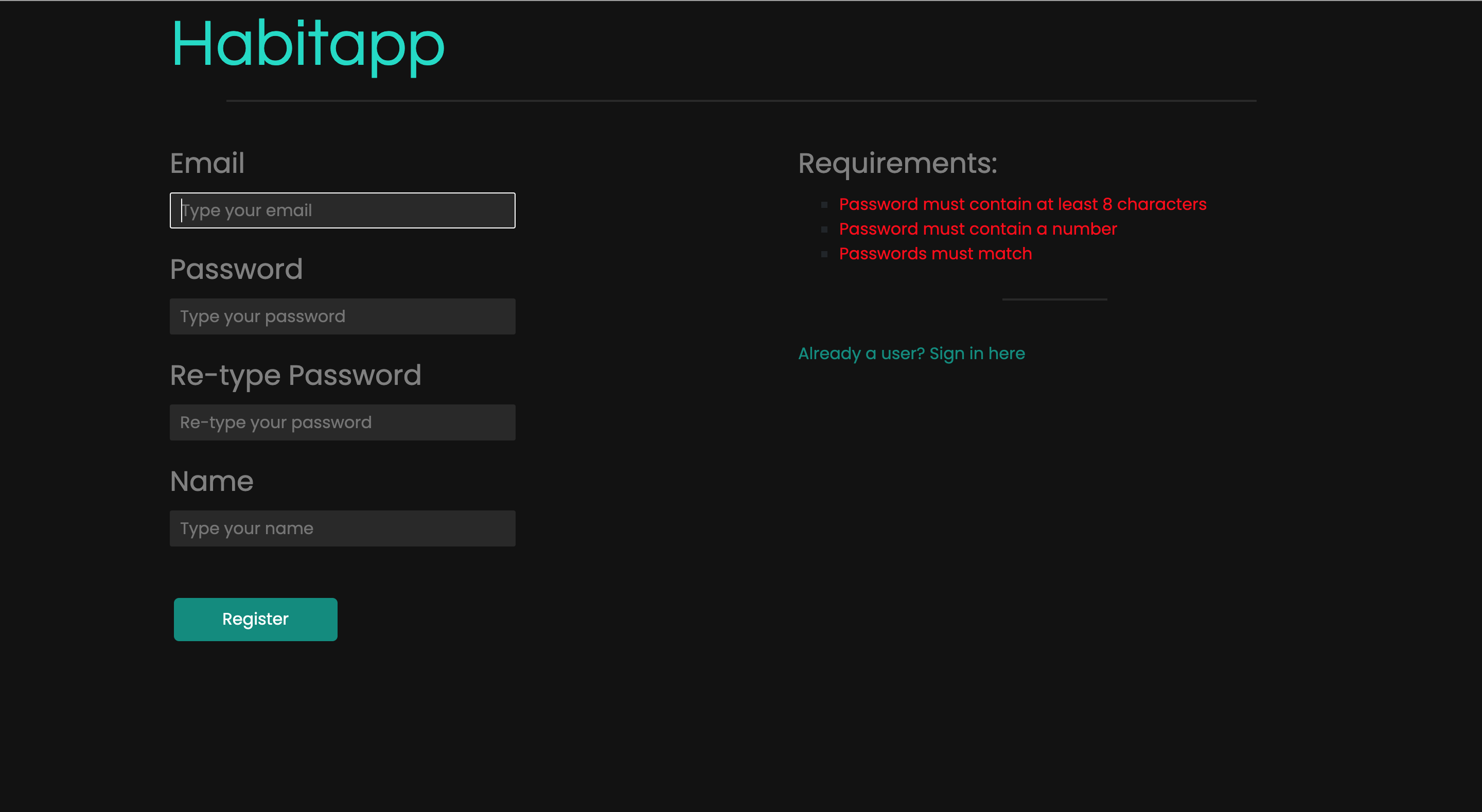This screenshot has width=1482, height=812.
Task: Open the Already a user? Sign in here link
Action: point(911,353)
